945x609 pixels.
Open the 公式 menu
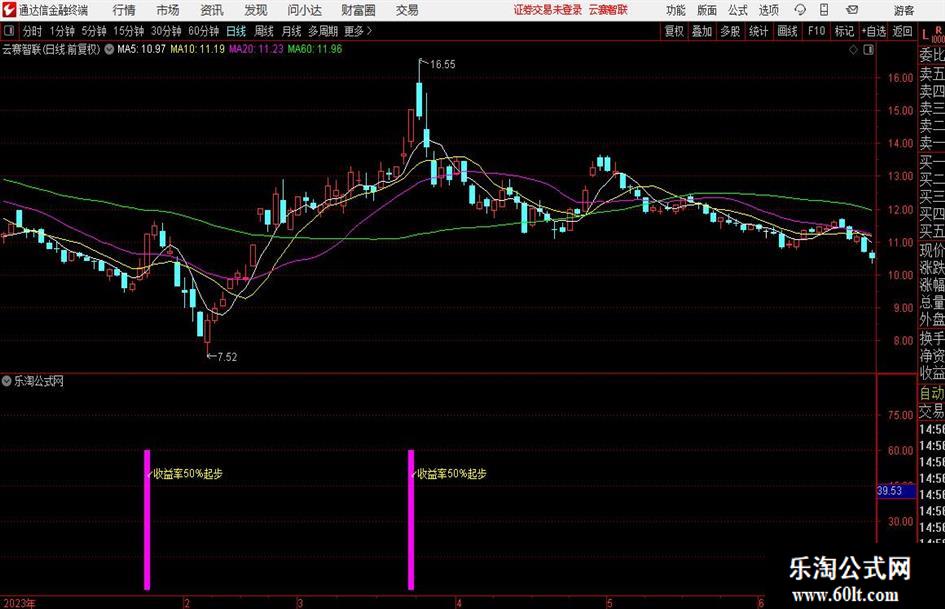(x=737, y=10)
